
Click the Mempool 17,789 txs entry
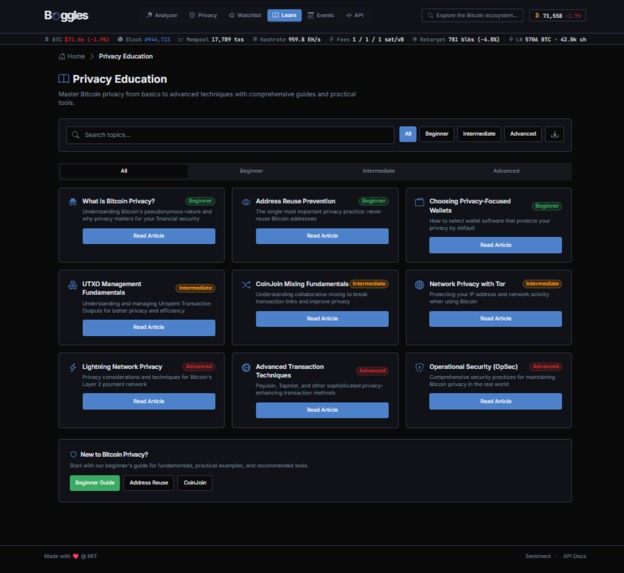click(211, 39)
